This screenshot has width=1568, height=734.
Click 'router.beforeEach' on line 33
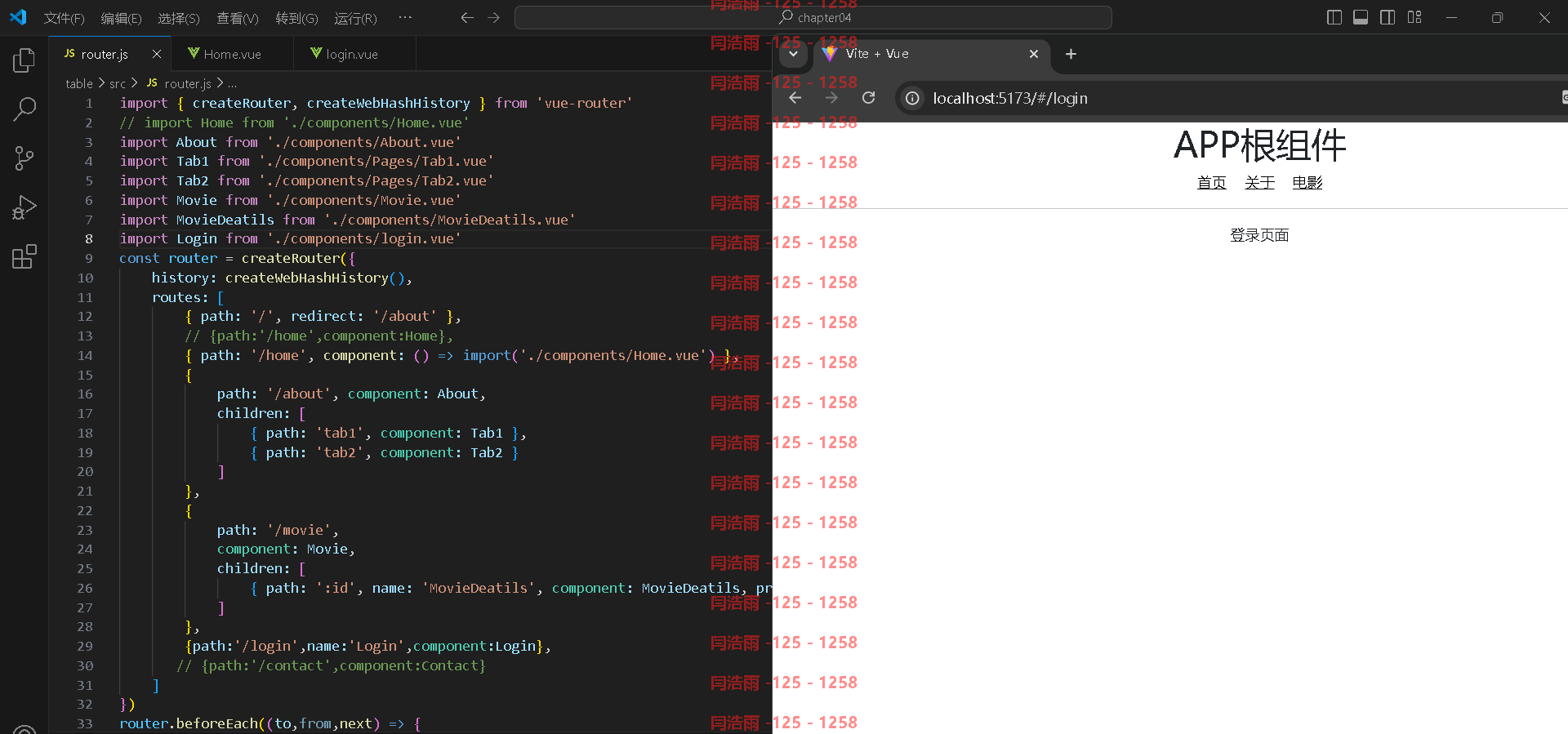coord(188,723)
